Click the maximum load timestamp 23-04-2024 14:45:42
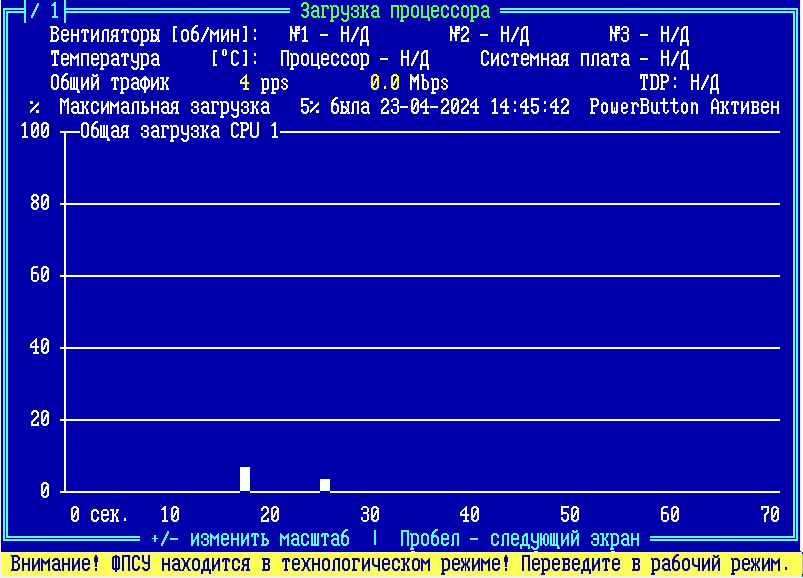 point(475,107)
